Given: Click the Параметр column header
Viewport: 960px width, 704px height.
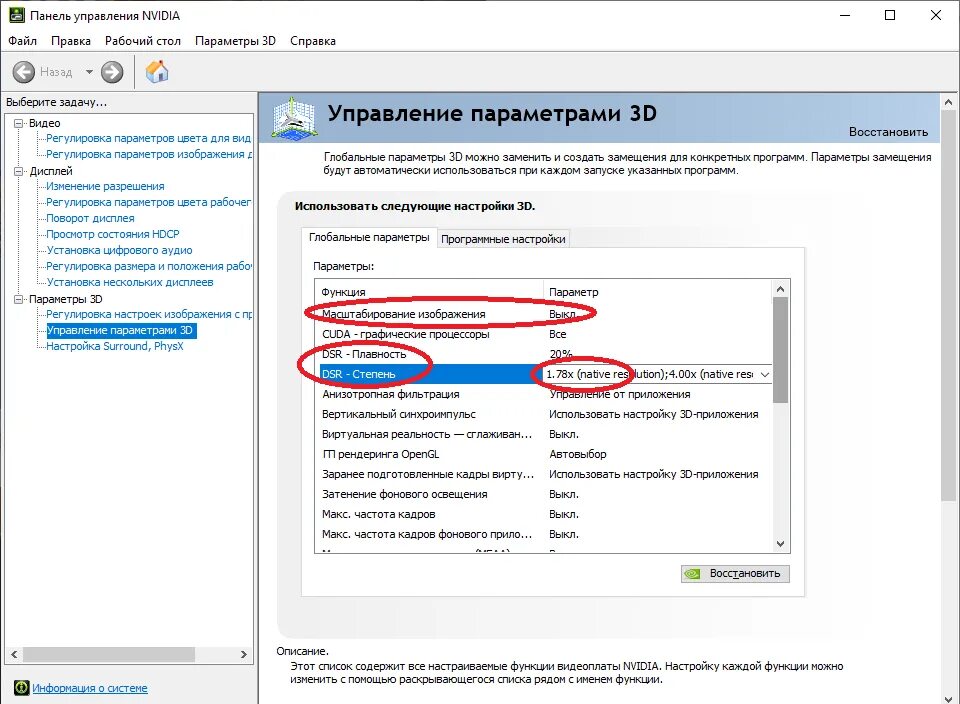Looking at the screenshot, I should [x=657, y=292].
